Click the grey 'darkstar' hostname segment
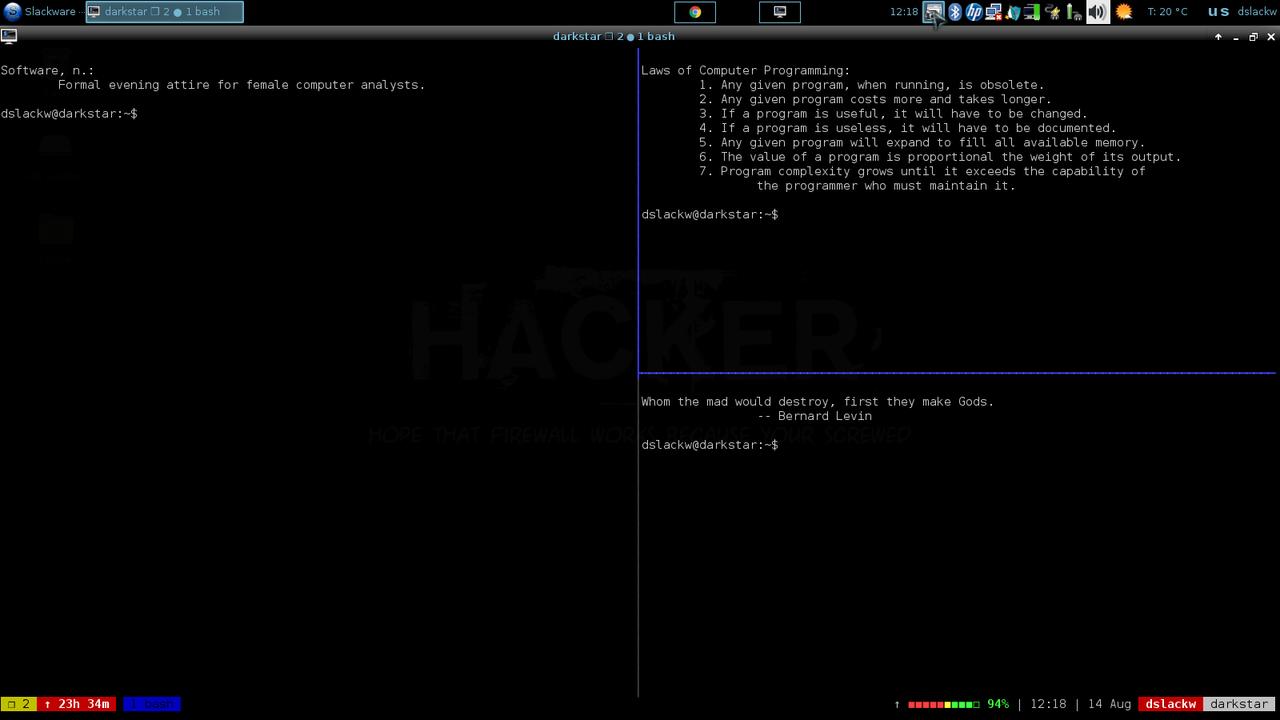1280x720 pixels. pyautogui.click(x=1239, y=704)
